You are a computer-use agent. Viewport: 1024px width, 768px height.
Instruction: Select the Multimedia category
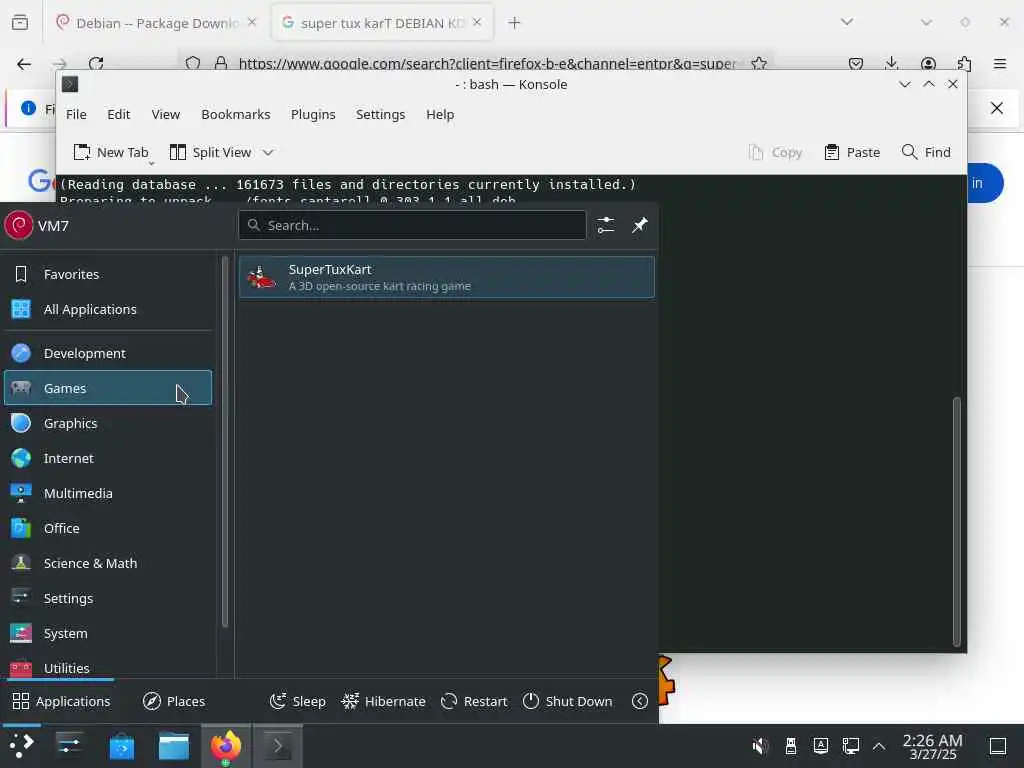(x=108, y=493)
